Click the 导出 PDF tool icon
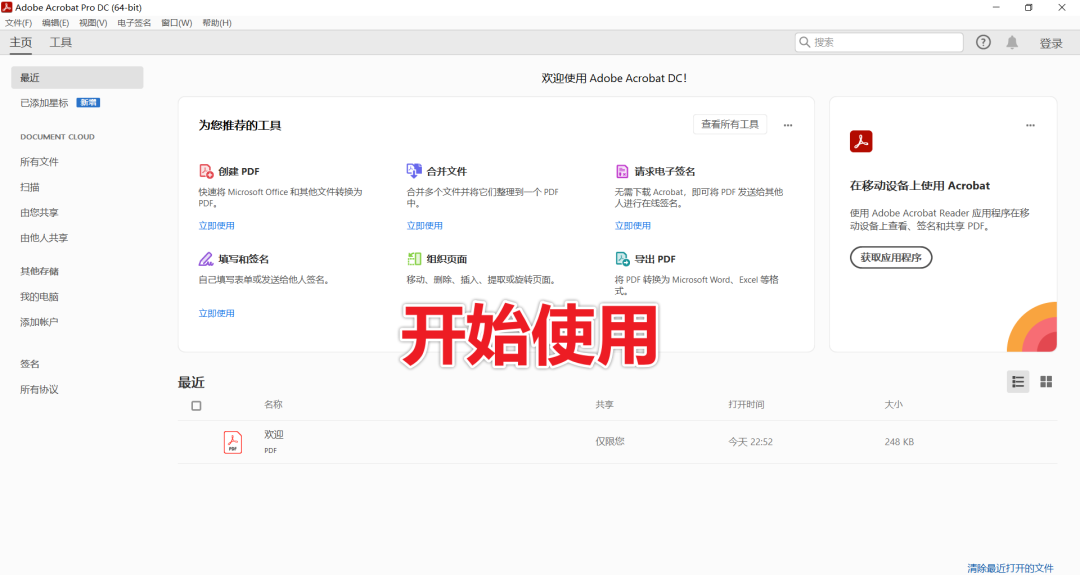1080x575 pixels. [622, 259]
